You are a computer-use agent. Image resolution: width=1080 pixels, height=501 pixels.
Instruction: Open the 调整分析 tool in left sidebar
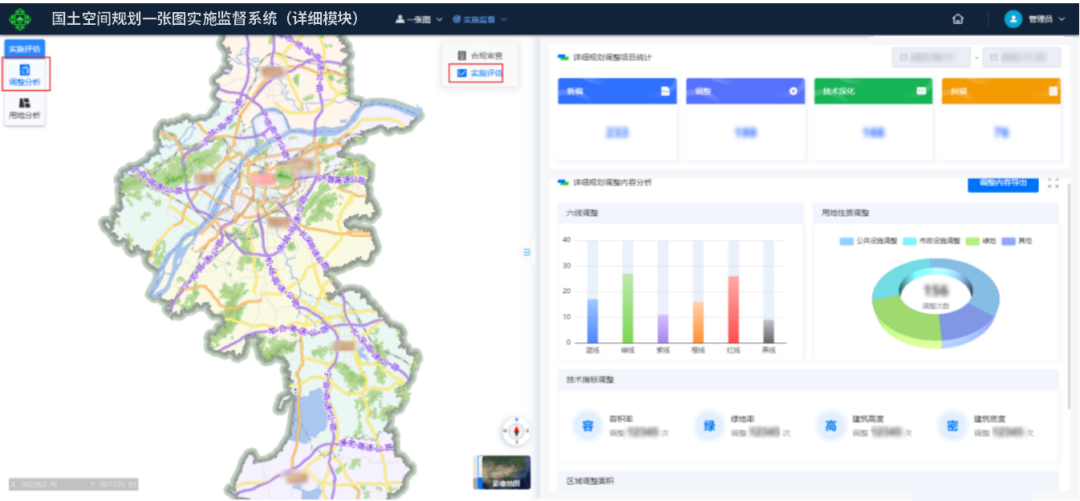click(x=24, y=74)
